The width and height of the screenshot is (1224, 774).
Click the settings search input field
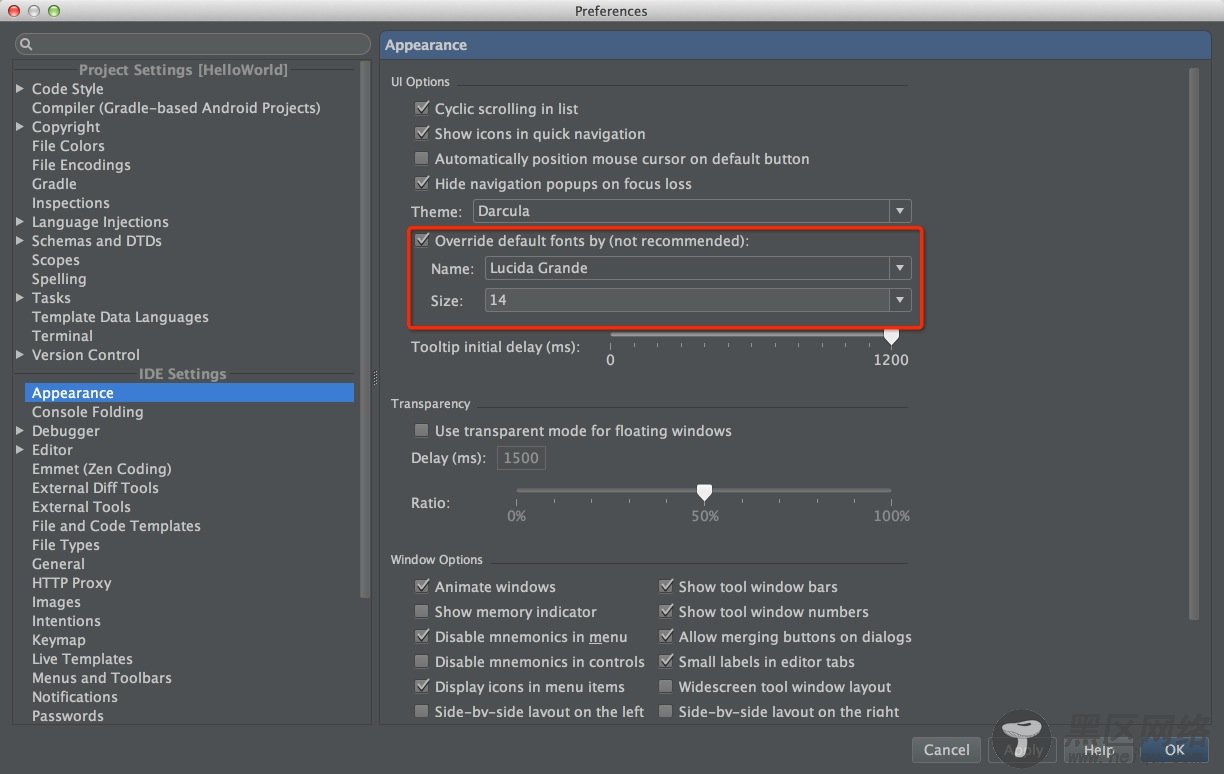[x=193, y=45]
